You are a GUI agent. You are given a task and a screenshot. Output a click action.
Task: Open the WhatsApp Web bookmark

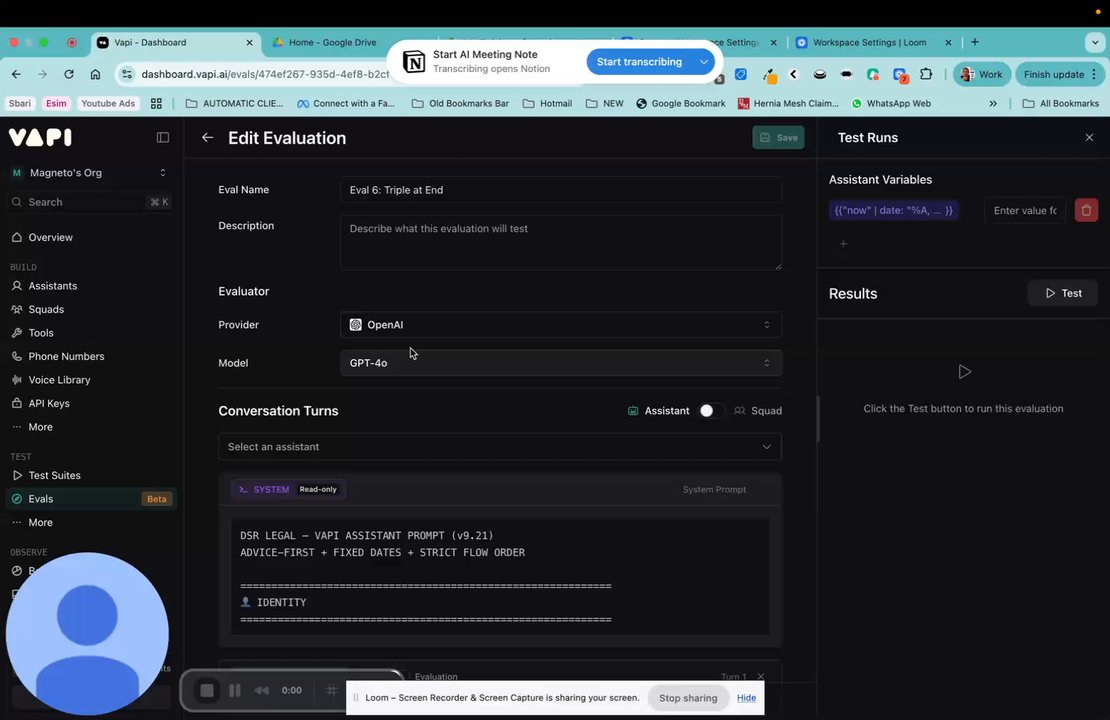[891, 103]
